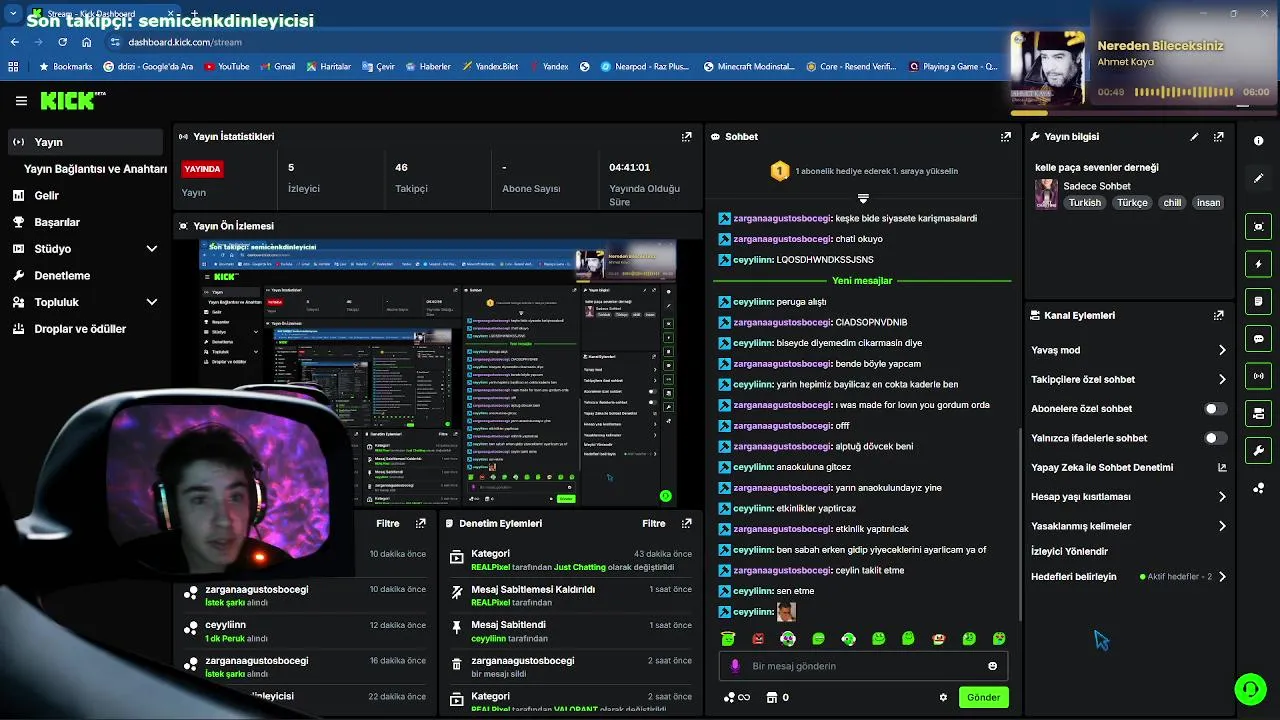Open the YouTube bookmark
Image resolution: width=1280 pixels, height=720 pixels.
tap(226, 67)
